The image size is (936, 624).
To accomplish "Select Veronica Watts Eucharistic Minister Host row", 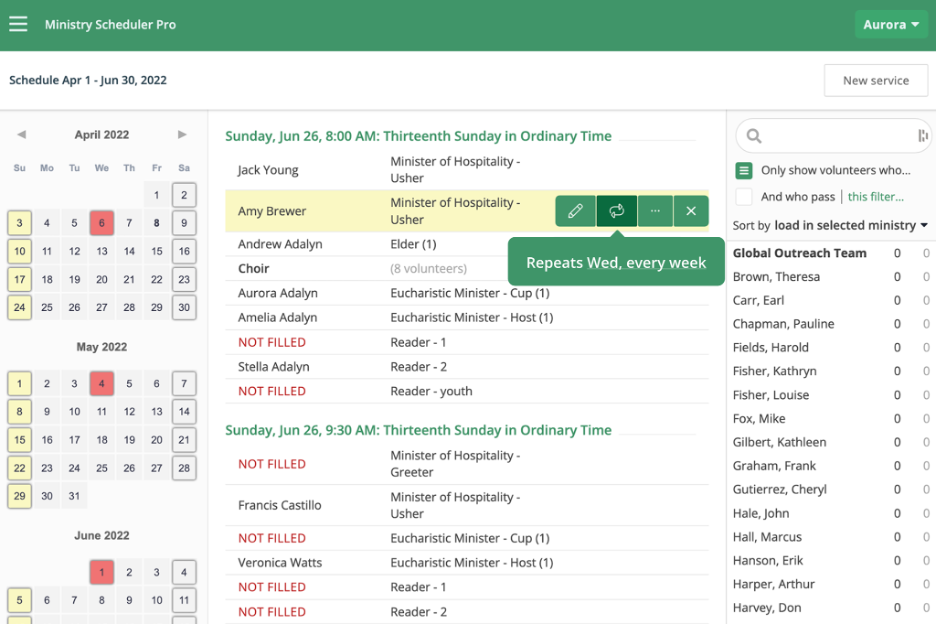I will (x=467, y=562).
